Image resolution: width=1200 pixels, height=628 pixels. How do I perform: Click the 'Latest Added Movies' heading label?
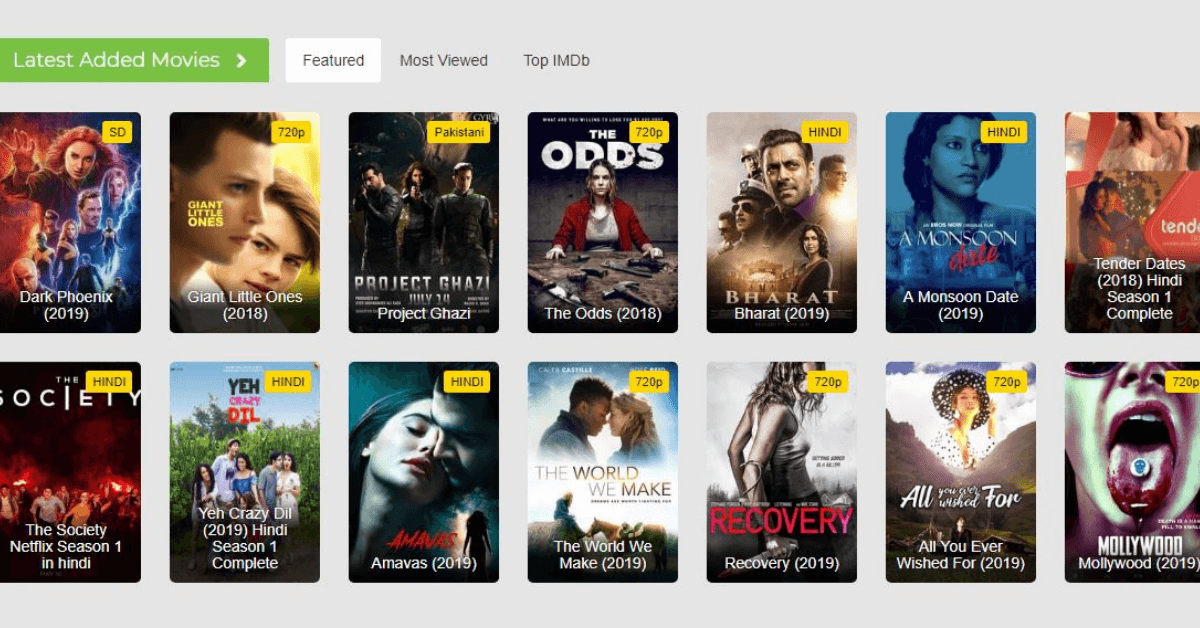116,60
